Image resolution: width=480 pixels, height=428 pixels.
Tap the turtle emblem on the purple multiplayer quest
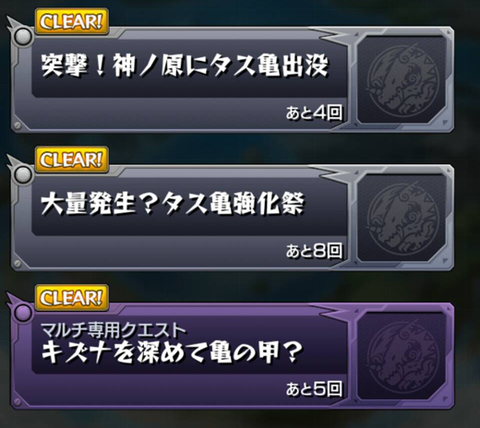[x=402, y=356]
